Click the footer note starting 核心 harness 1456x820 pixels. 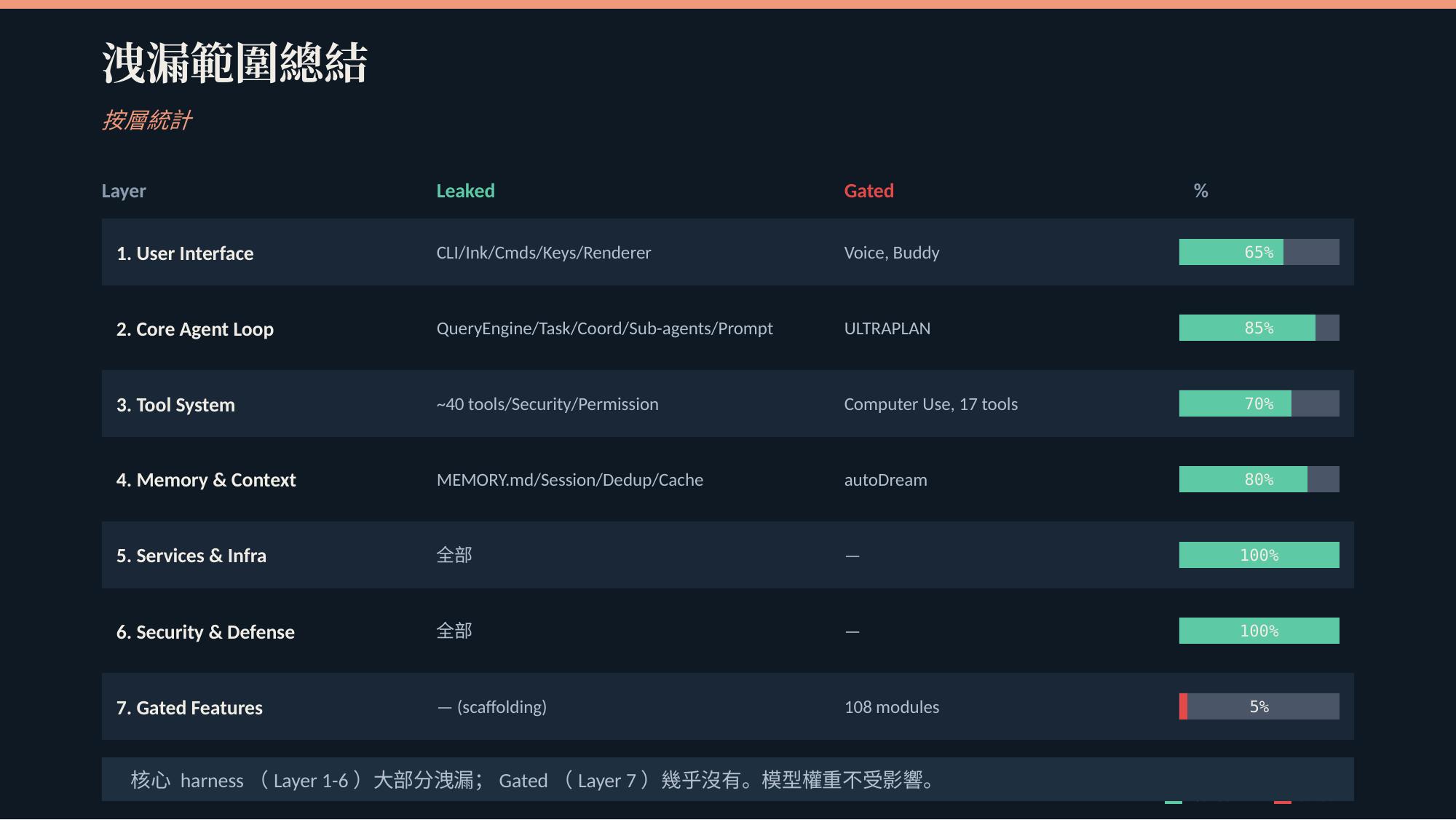tap(728, 779)
